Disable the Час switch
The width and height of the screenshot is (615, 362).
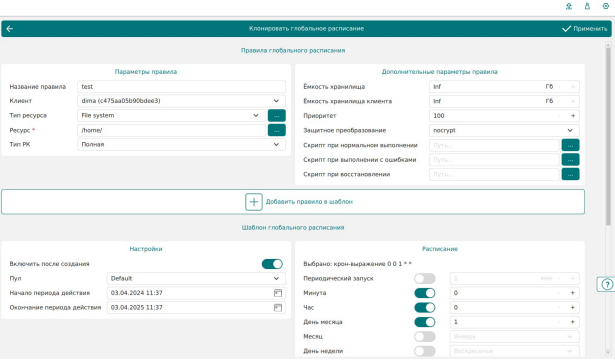425,307
